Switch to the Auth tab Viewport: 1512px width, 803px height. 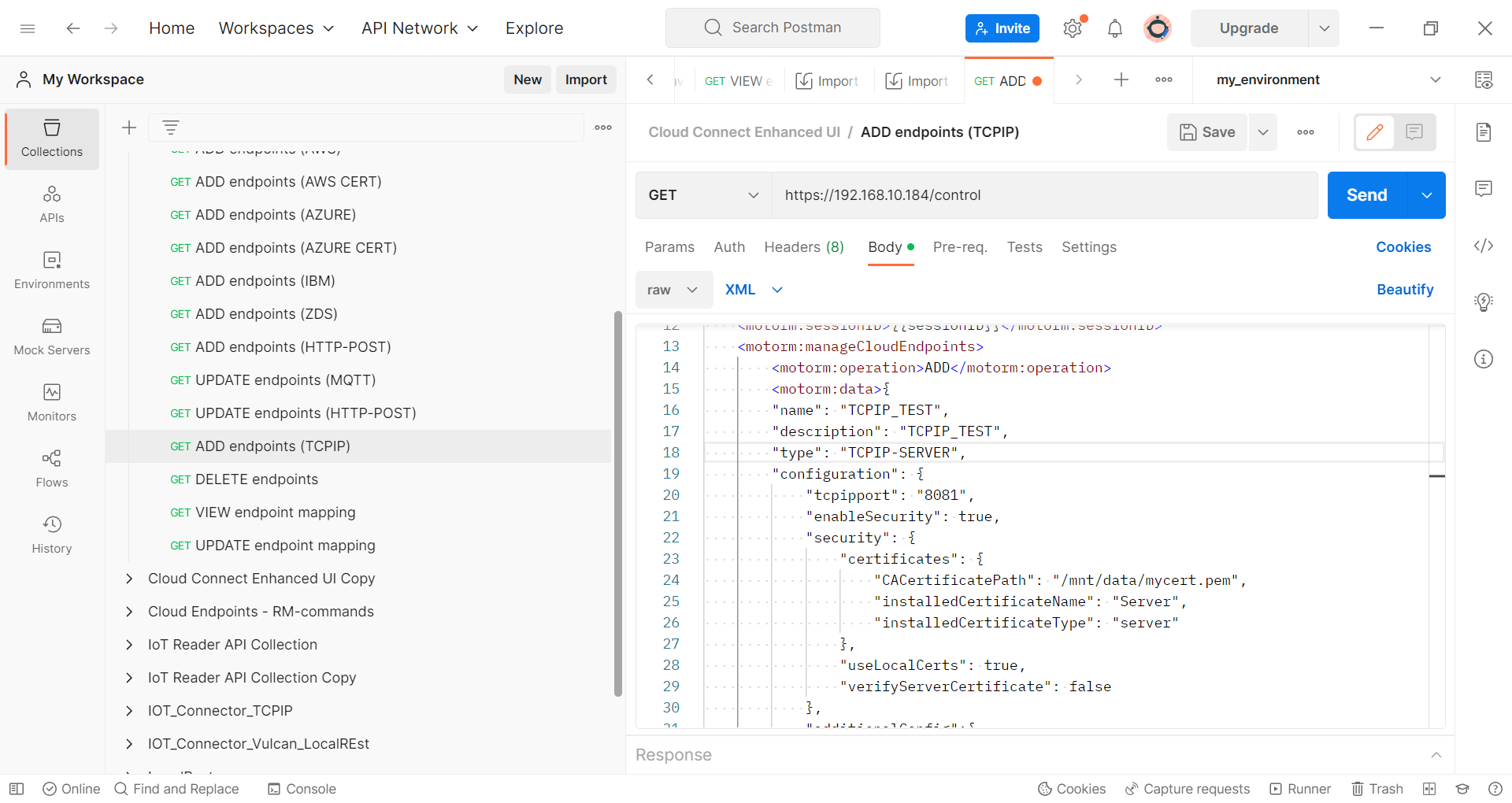pos(729,247)
